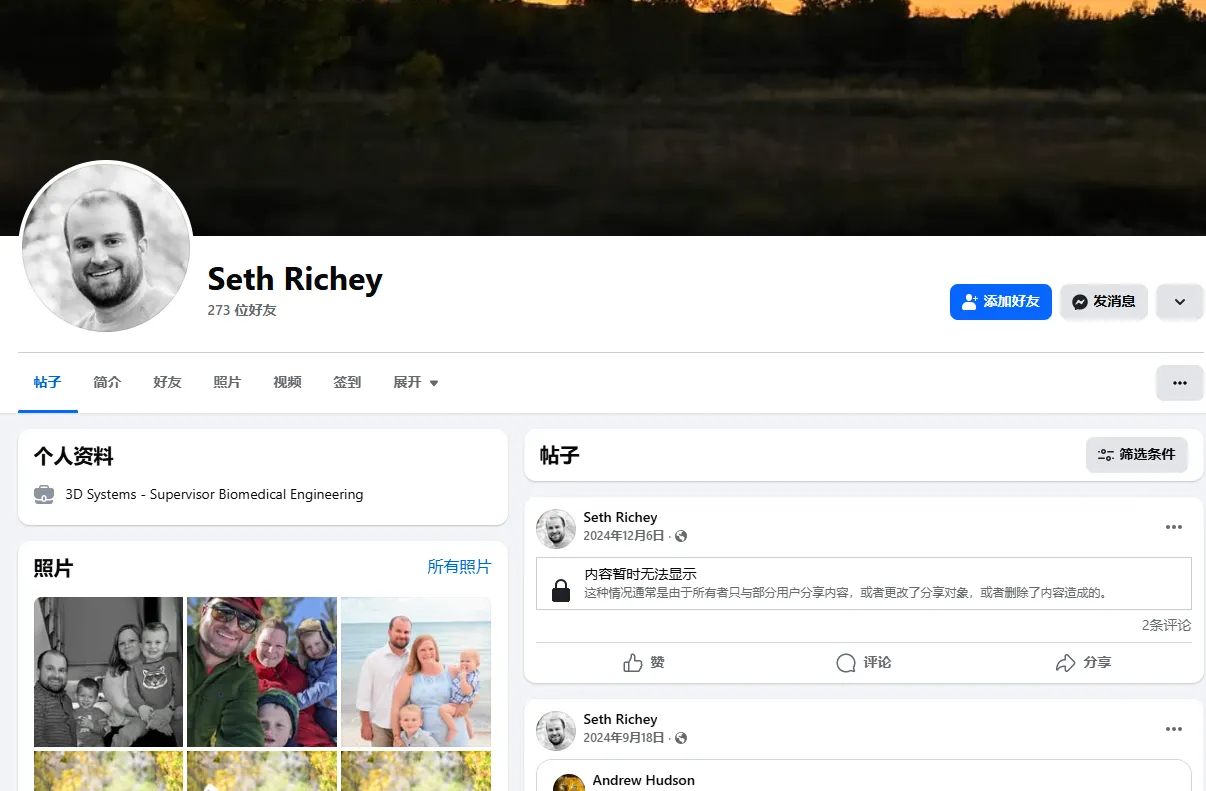The image size is (1206, 791).
Task: Open the 2024年9月18日 post timestamp
Action: (624, 738)
